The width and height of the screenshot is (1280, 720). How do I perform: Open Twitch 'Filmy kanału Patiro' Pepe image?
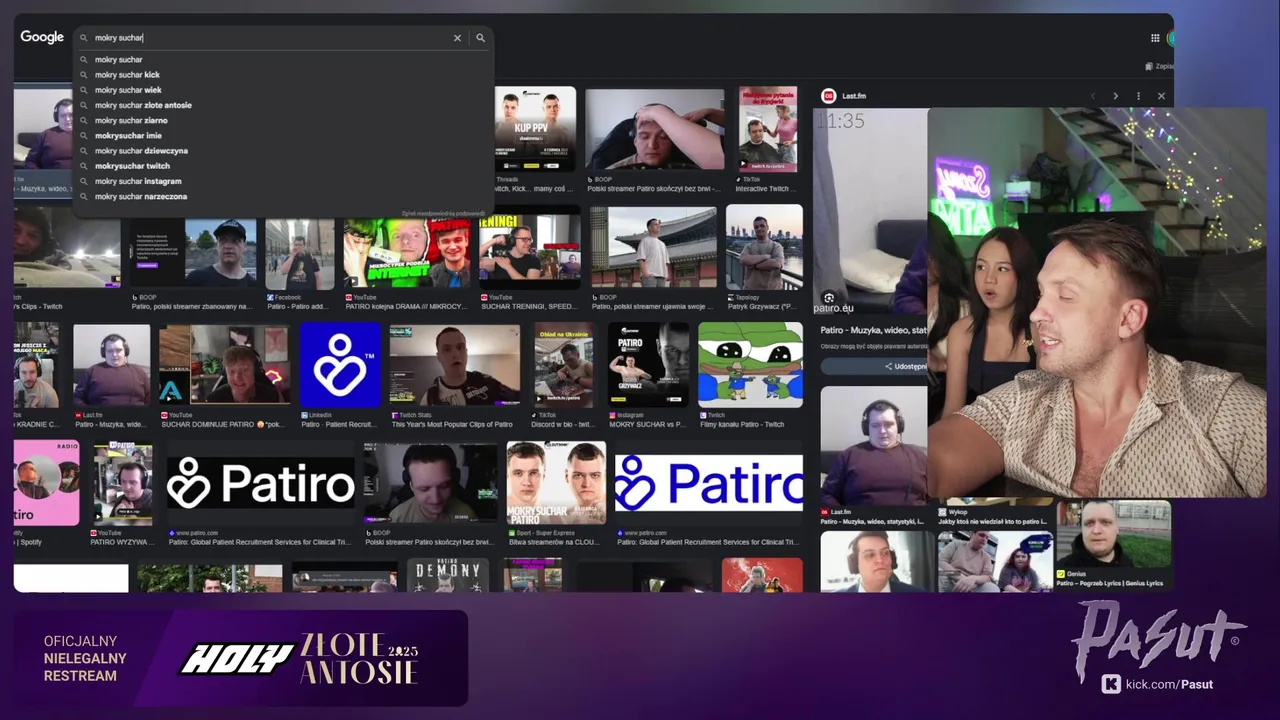[x=750, y=365]
